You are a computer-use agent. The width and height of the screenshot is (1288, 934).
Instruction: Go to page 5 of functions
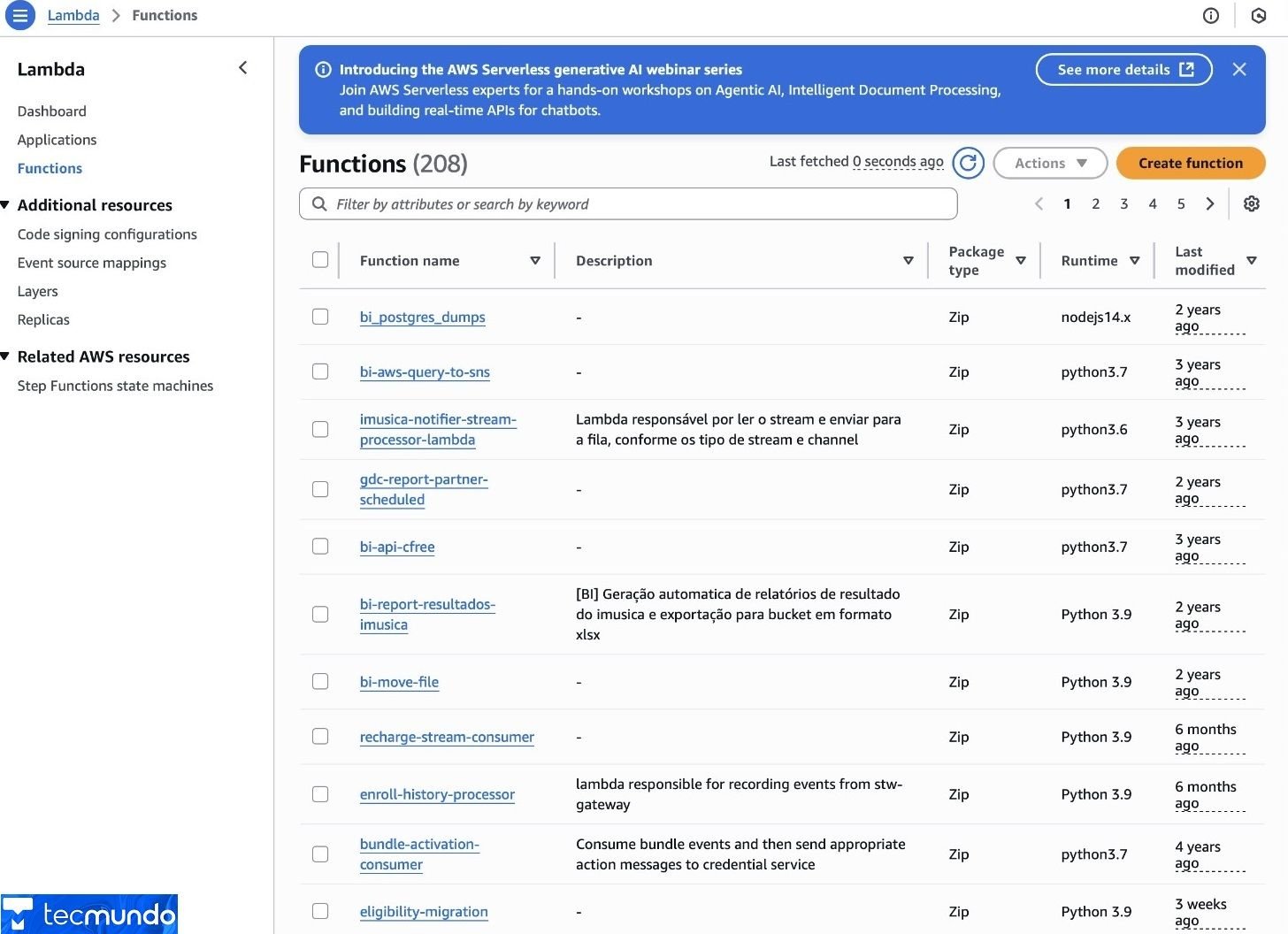pos(1181,203)
